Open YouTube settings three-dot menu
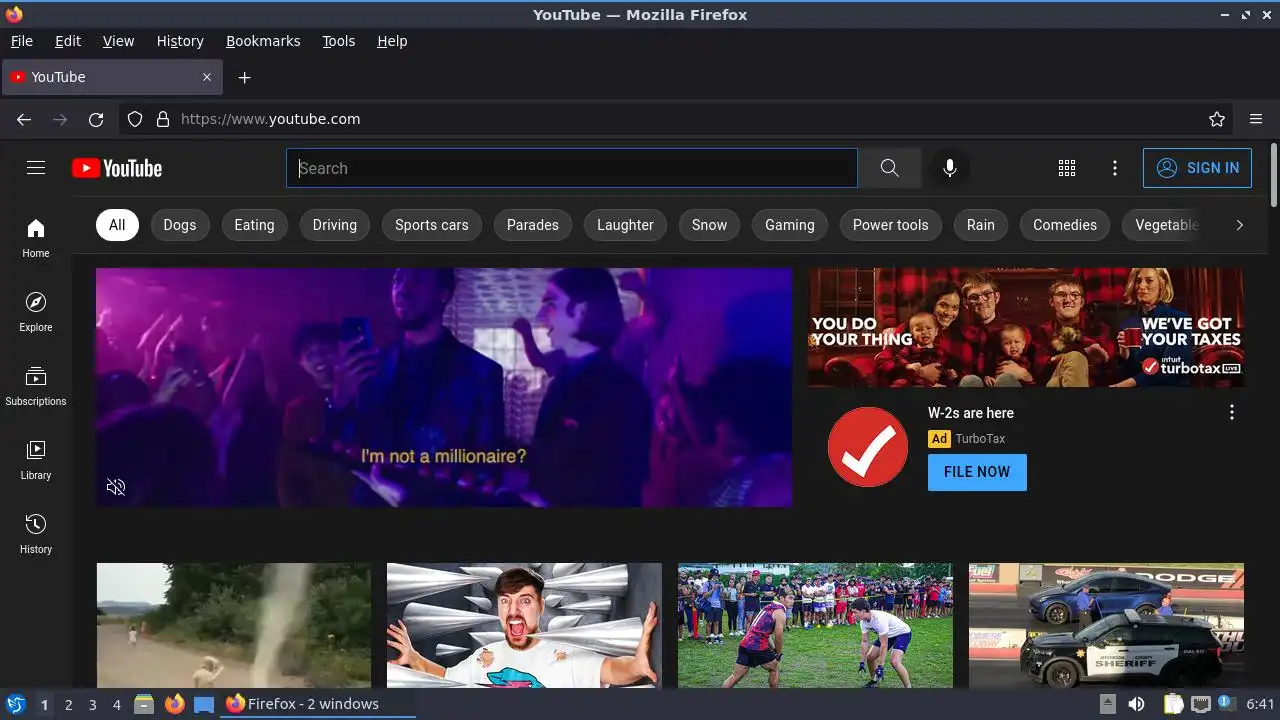This screenshot has height=720, width=1280. 1115,168
